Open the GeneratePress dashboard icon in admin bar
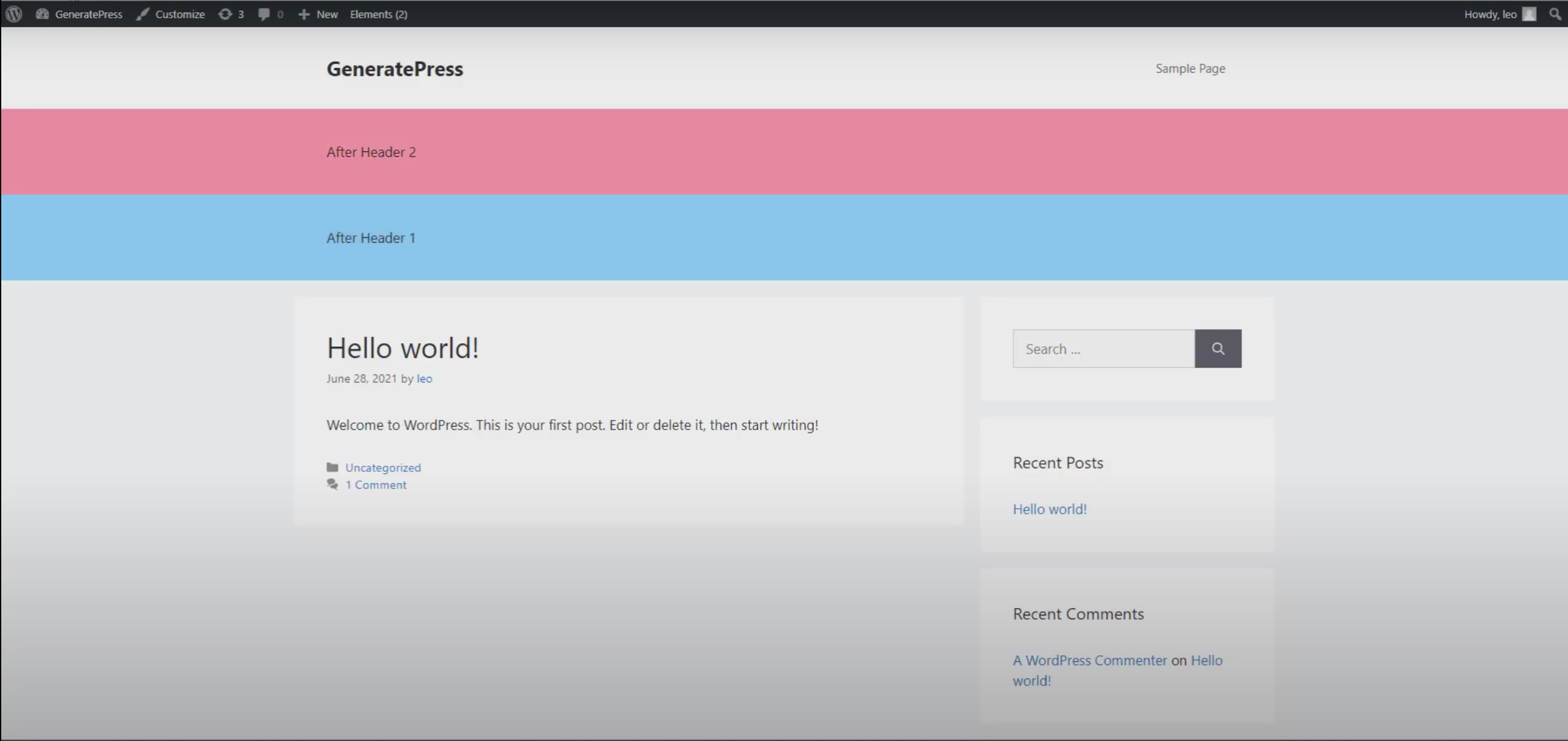 (42, 13)
